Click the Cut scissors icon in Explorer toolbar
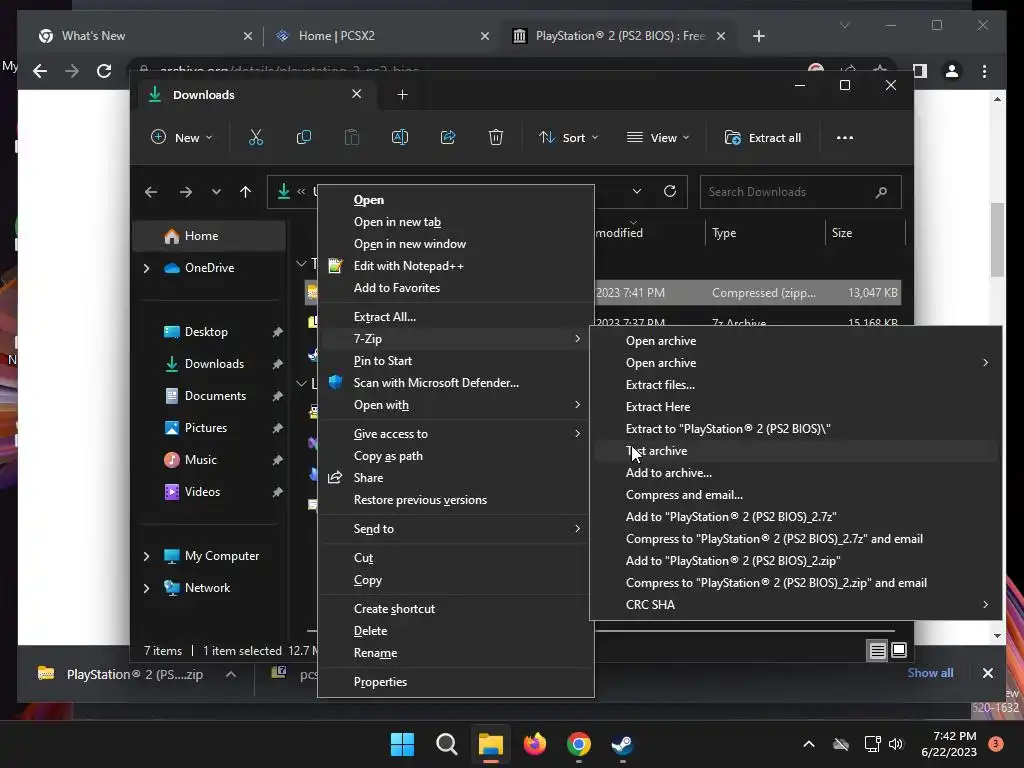 pyautogui.click(x=255, y=138)
